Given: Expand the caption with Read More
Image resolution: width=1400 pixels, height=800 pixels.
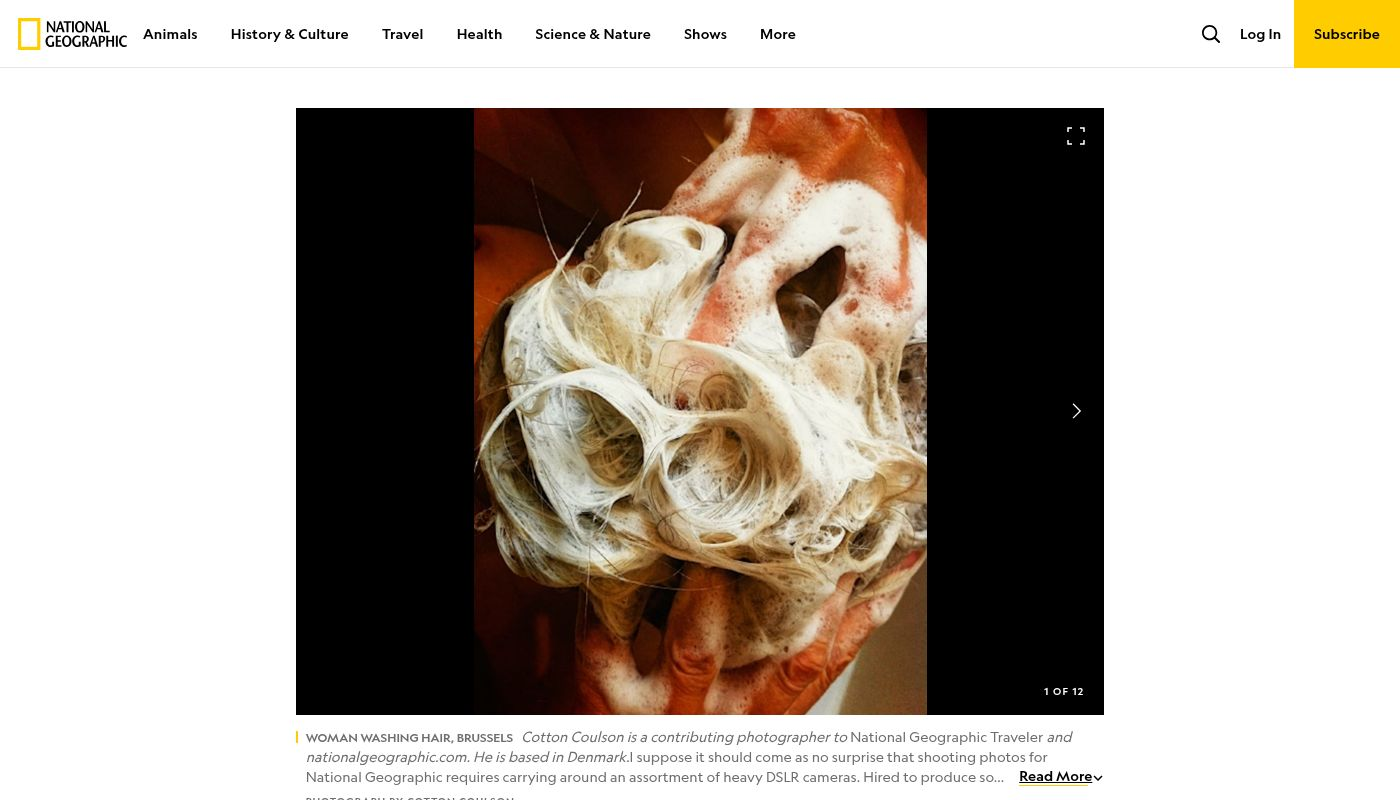Looking at the screenshot, I should pyautogui.click(x=1054, y=776).
